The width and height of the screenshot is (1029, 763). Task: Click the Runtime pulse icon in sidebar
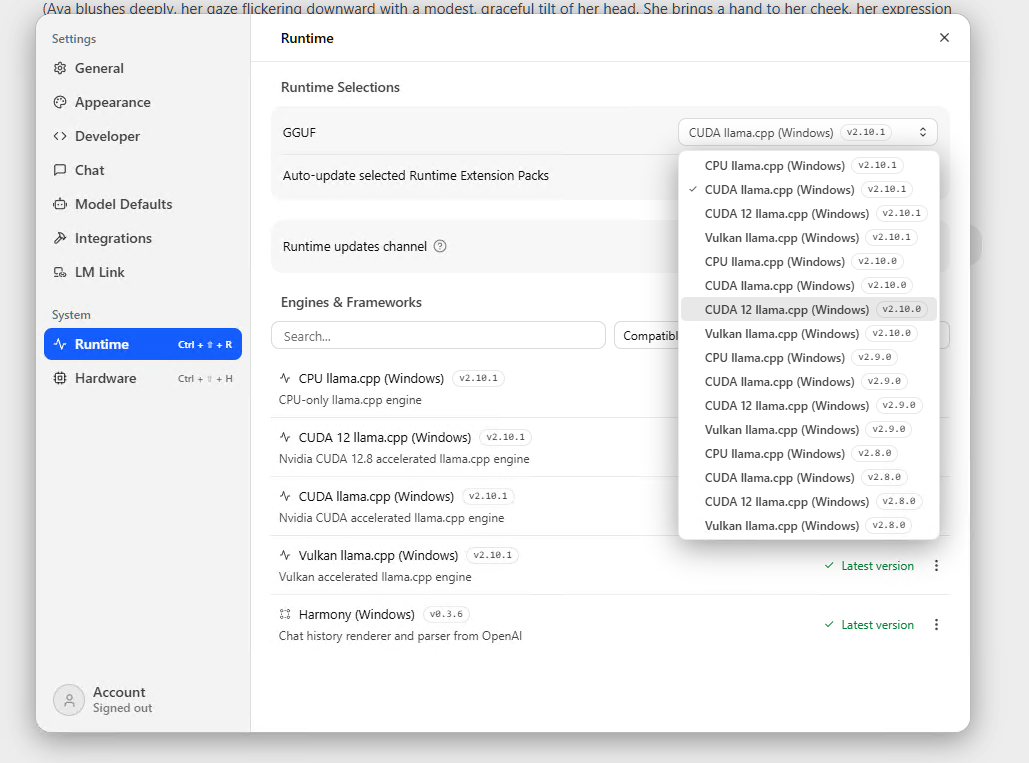(60, 344)
